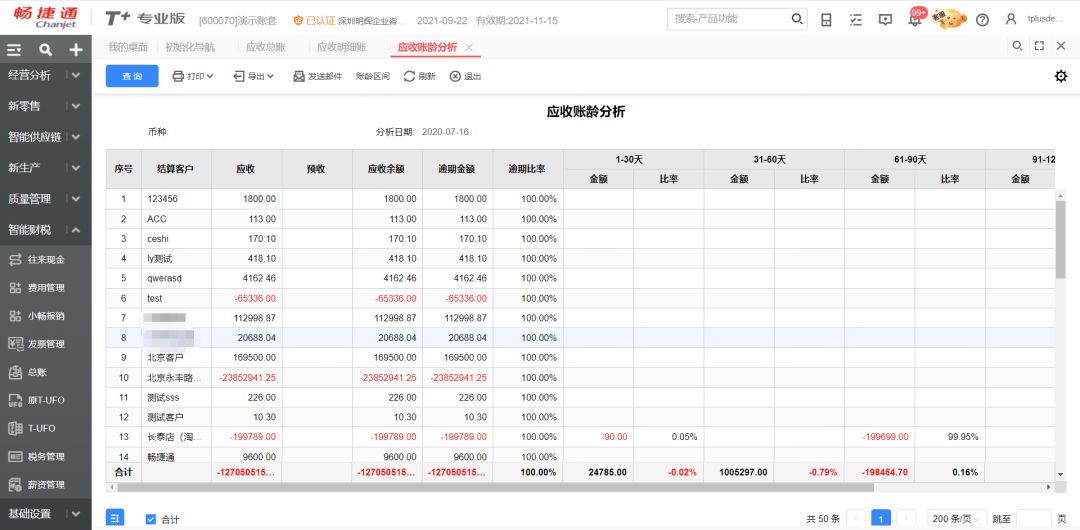This screenshot has height=530, width=1080.
Task: Open 小畅报销 module in sidebar
Action: [x=45, y=316]
